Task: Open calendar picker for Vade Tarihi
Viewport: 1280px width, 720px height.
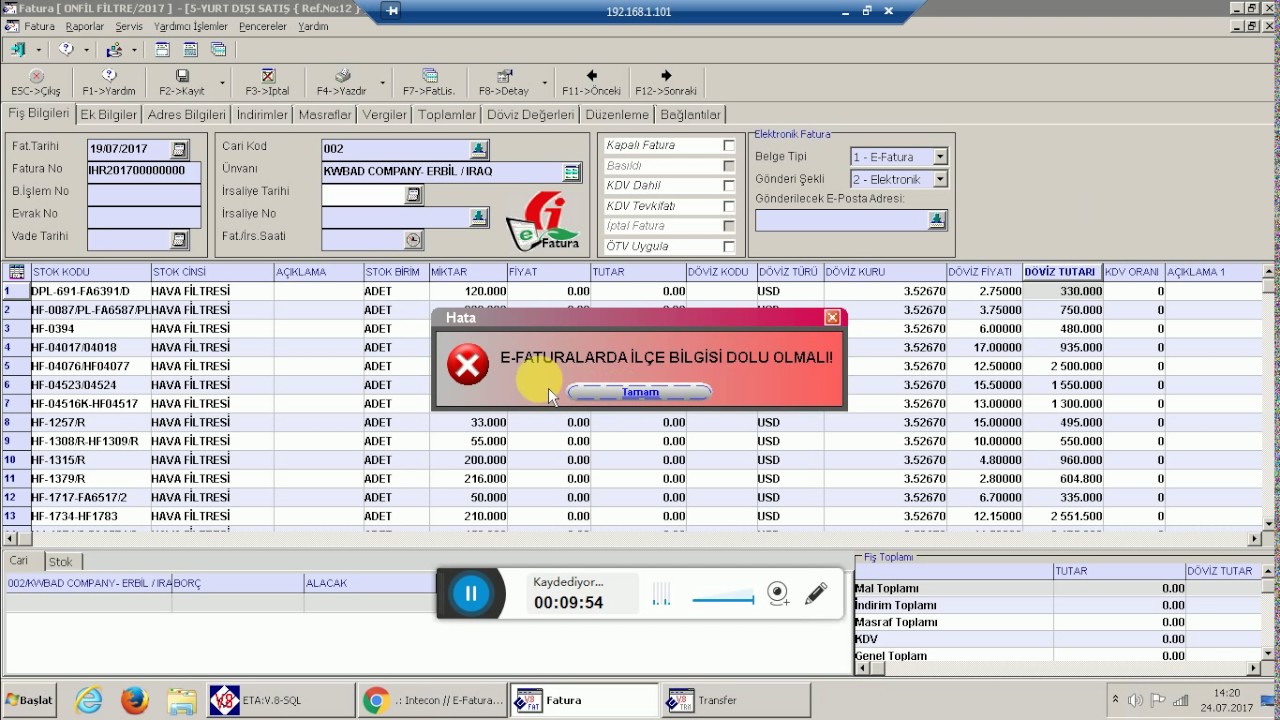Action: pos(179,239)
